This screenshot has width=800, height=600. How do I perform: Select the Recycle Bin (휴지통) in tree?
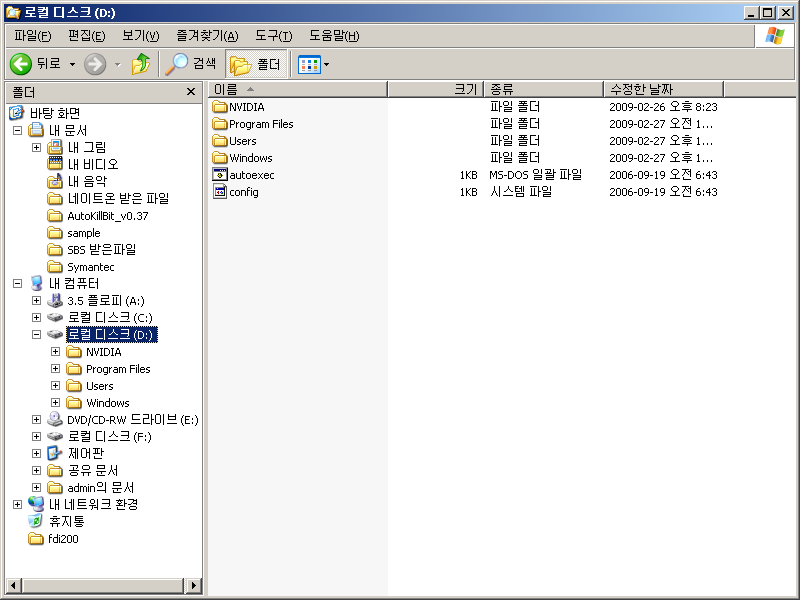(x=66, y=521)
